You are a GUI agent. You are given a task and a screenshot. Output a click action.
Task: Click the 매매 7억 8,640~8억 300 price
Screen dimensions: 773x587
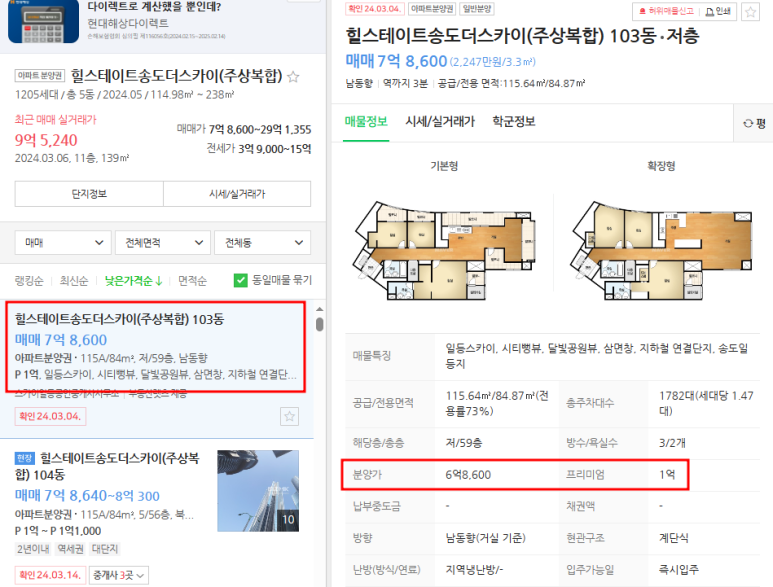pyautogui.click(x=87, y=496)
